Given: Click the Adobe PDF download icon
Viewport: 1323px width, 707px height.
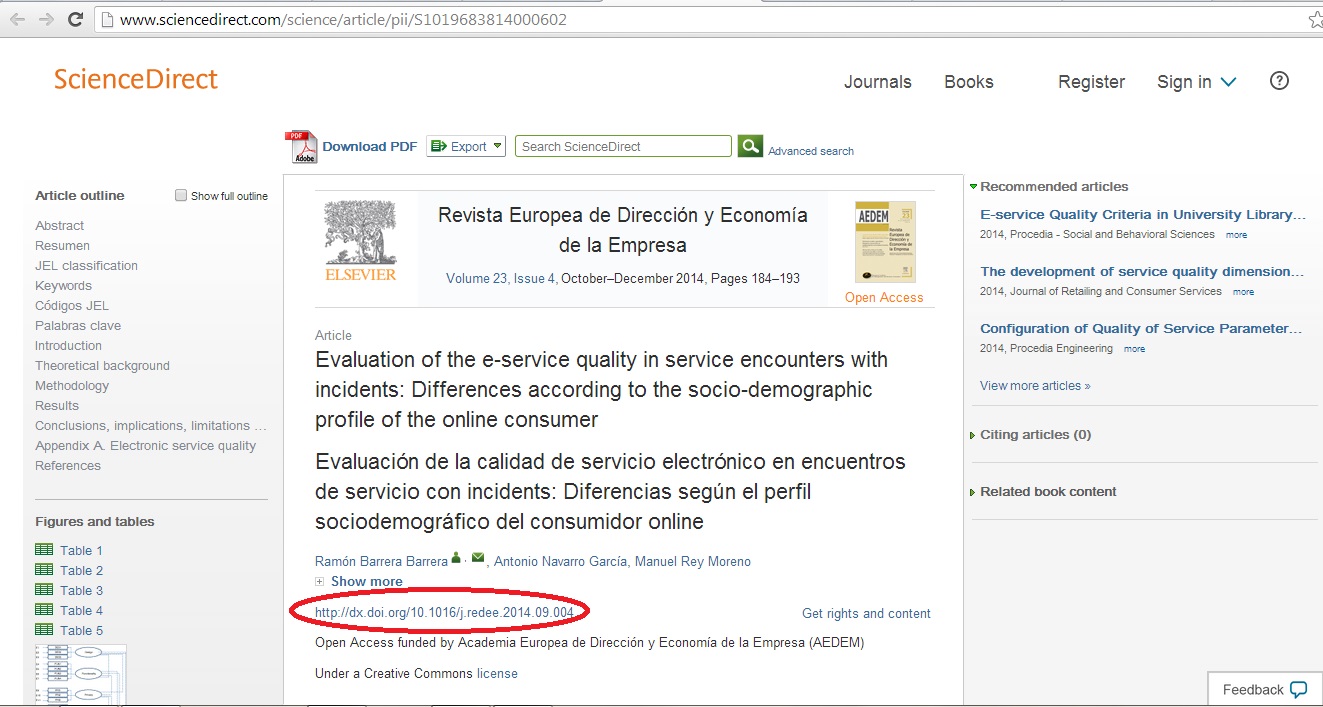Looking at the screenshot, I should (x=301, y=147).
